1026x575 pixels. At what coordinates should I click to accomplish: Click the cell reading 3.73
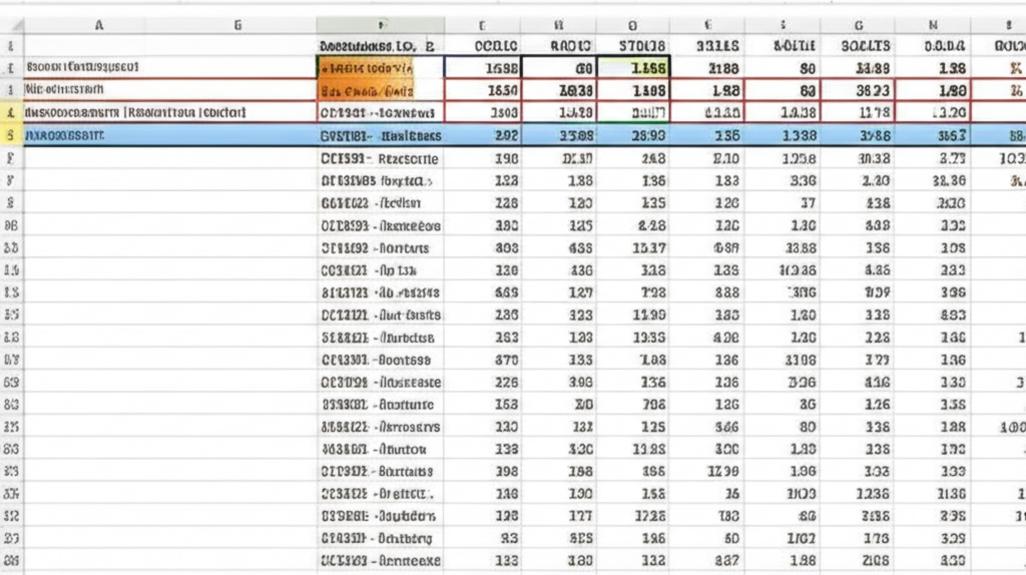click(x=933, y=158)
